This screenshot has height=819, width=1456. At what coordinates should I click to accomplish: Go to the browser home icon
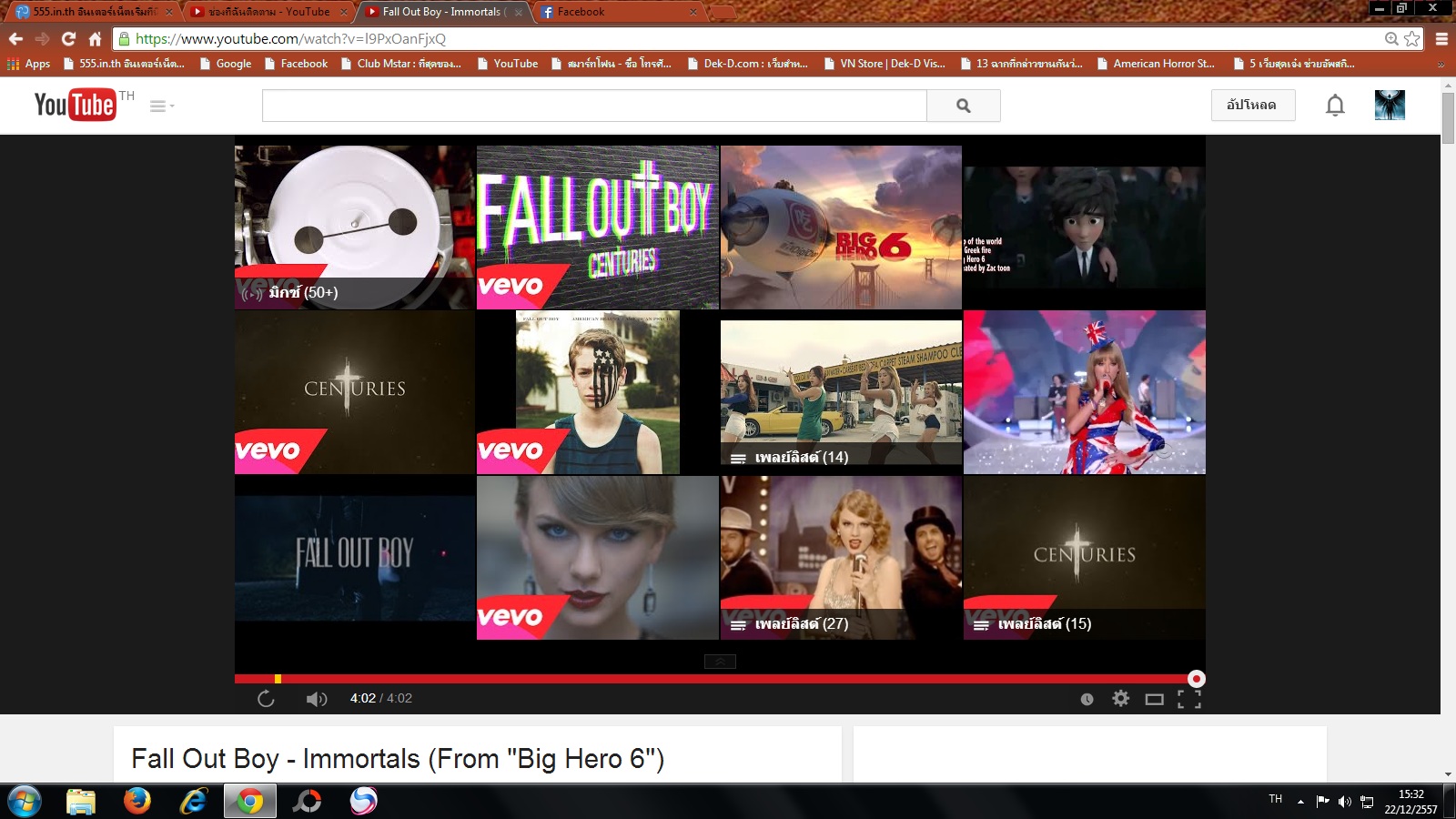(95, 39)
